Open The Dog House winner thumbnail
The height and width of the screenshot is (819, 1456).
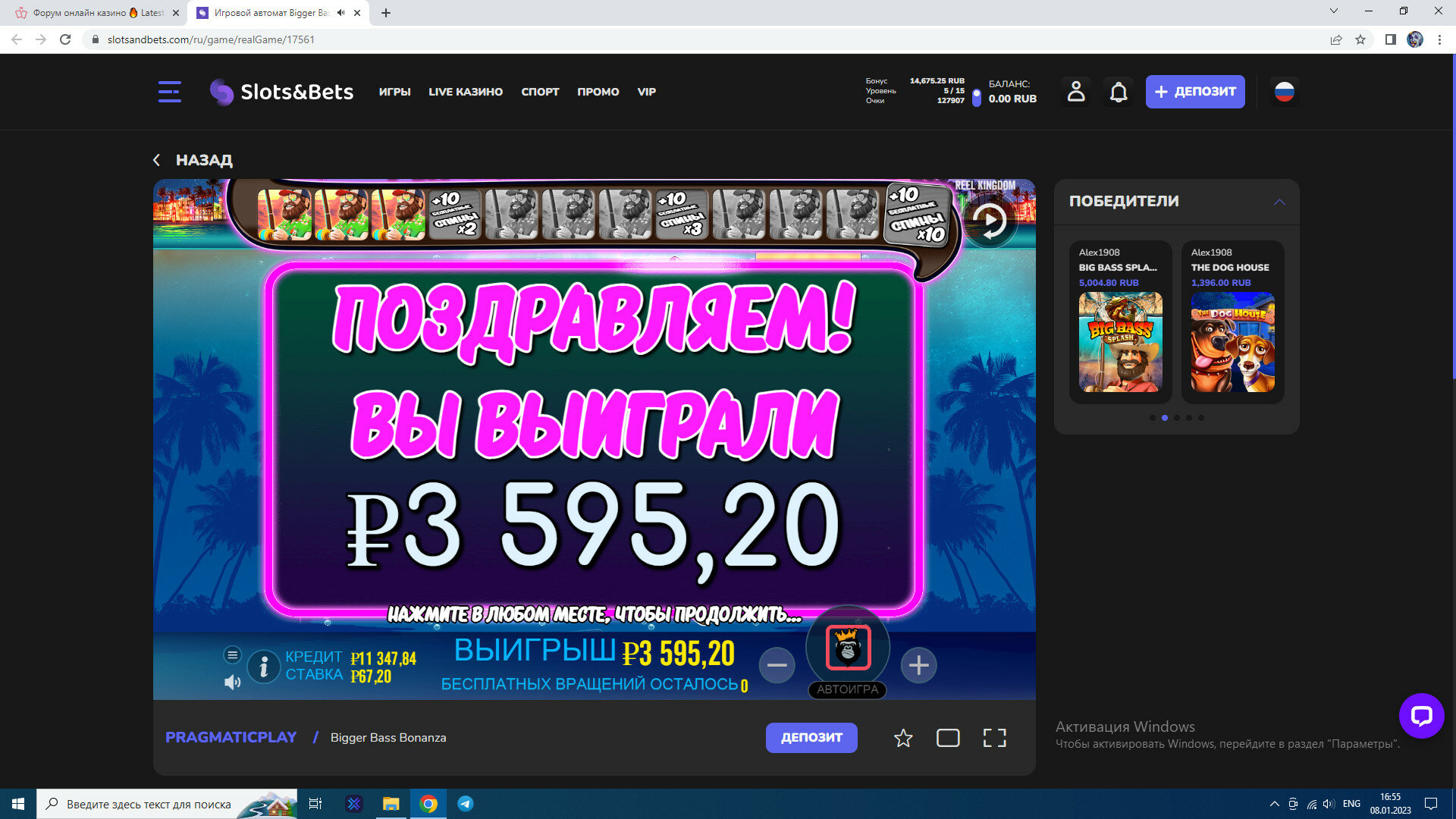click(1232, 342)
